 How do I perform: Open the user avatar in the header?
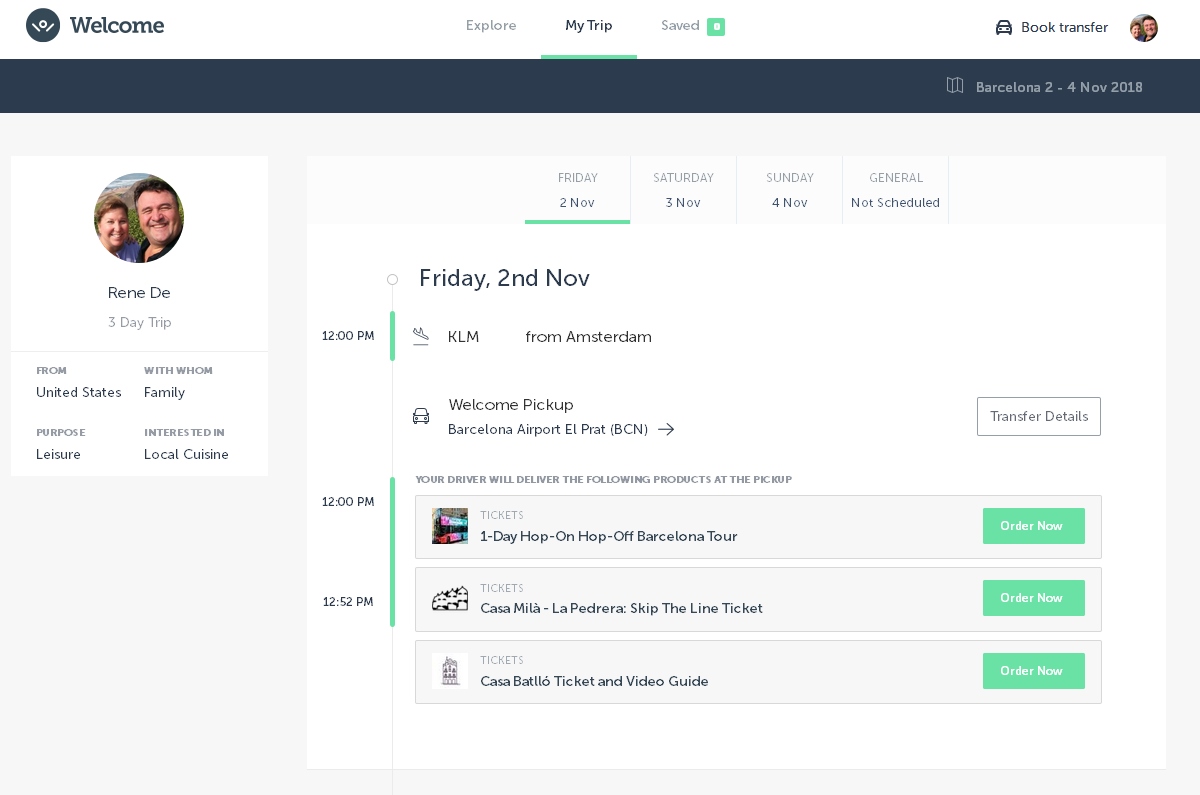tap(1143, 28)
